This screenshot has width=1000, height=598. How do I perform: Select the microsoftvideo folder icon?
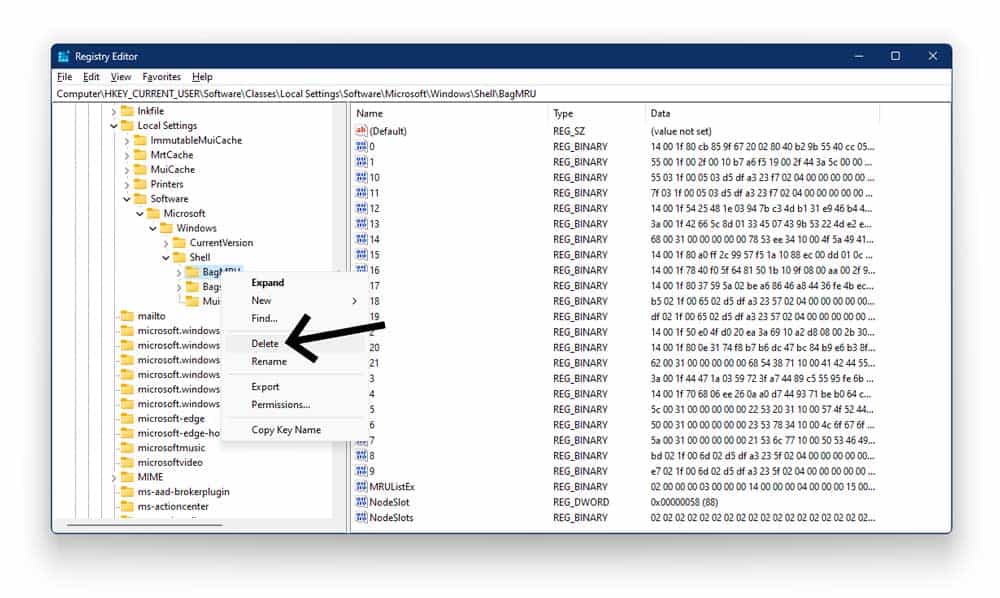pos(127,462)
